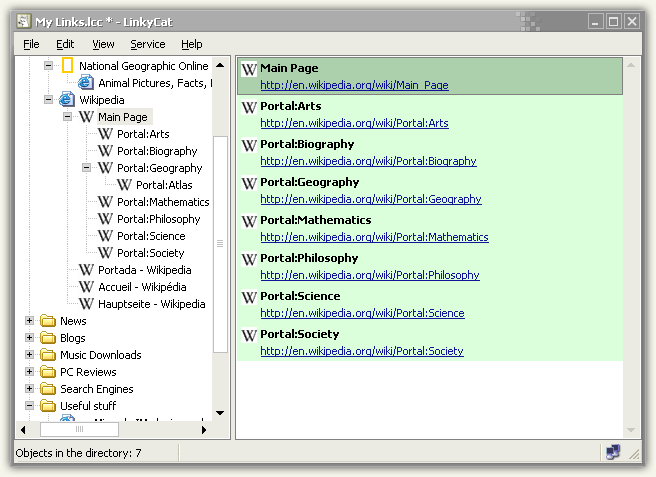Click the W icon beside Portal:Science in tree
The height and width of the screenshot is (477, 656).
click(x=105, y=236)
